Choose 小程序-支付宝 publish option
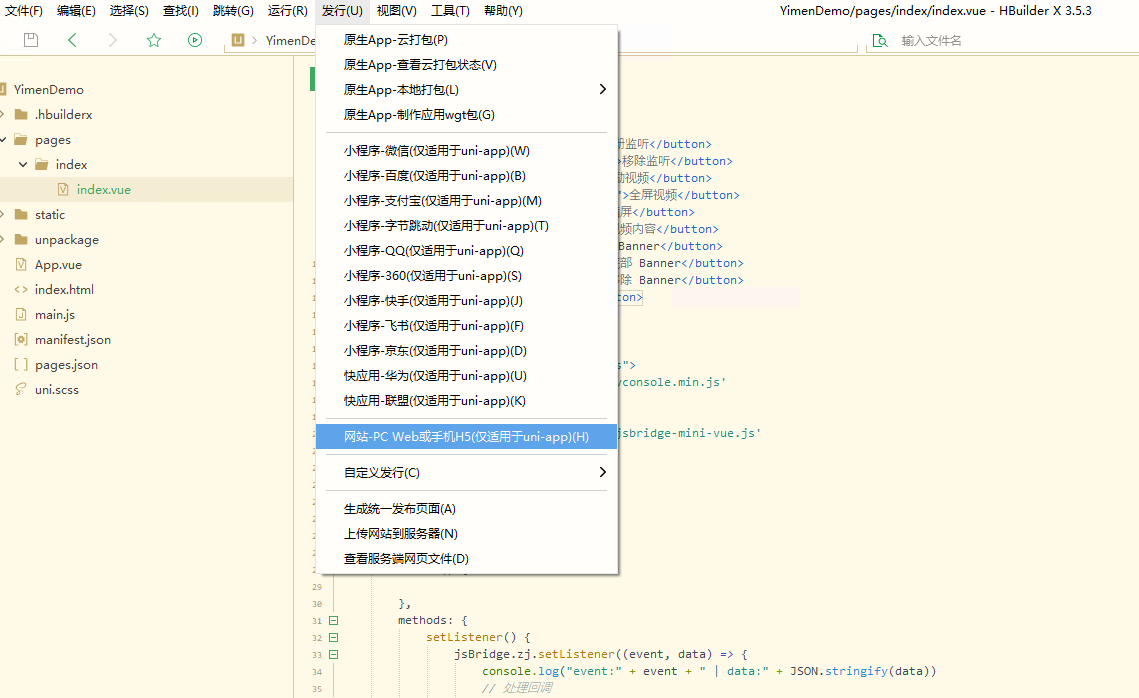 pos(466,200)
